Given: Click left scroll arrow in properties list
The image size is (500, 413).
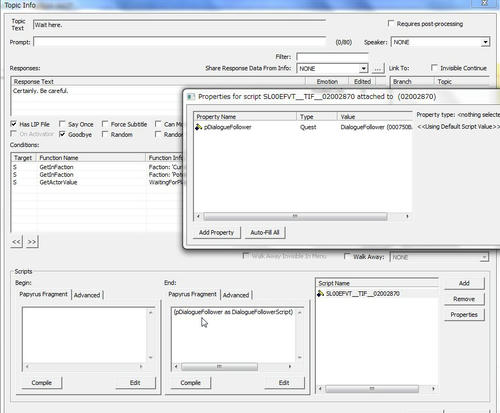Looking at the screenshot, I should coord(198,216).
